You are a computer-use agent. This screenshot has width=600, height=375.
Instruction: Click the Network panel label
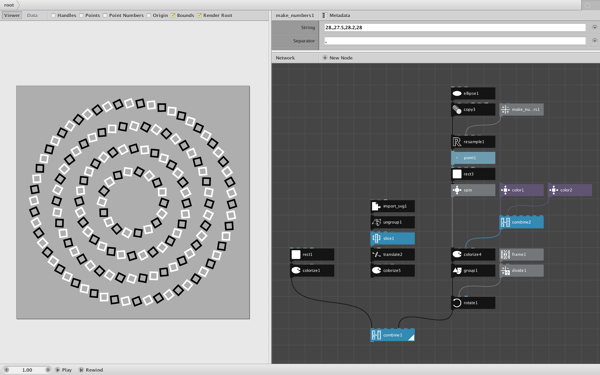tap(285, 58)
